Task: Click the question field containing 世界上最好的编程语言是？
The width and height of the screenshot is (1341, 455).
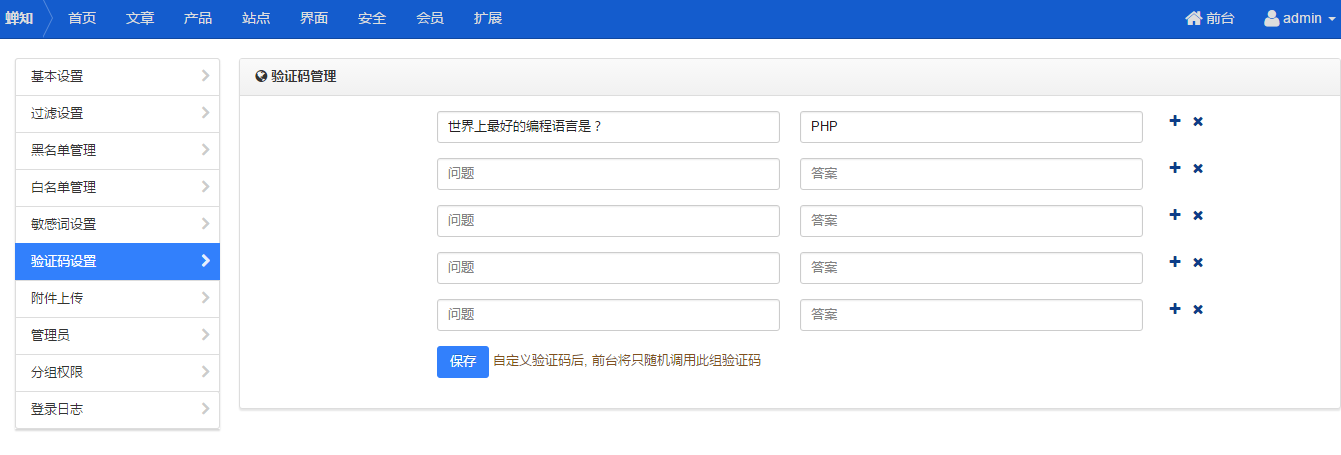Action: pos(608,127)
